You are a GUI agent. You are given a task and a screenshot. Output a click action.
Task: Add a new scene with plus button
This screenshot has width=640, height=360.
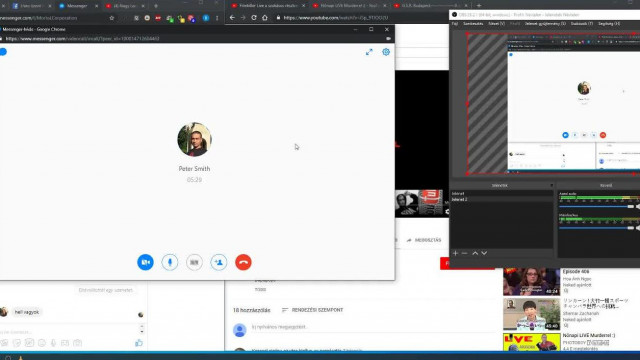point(456,253)
